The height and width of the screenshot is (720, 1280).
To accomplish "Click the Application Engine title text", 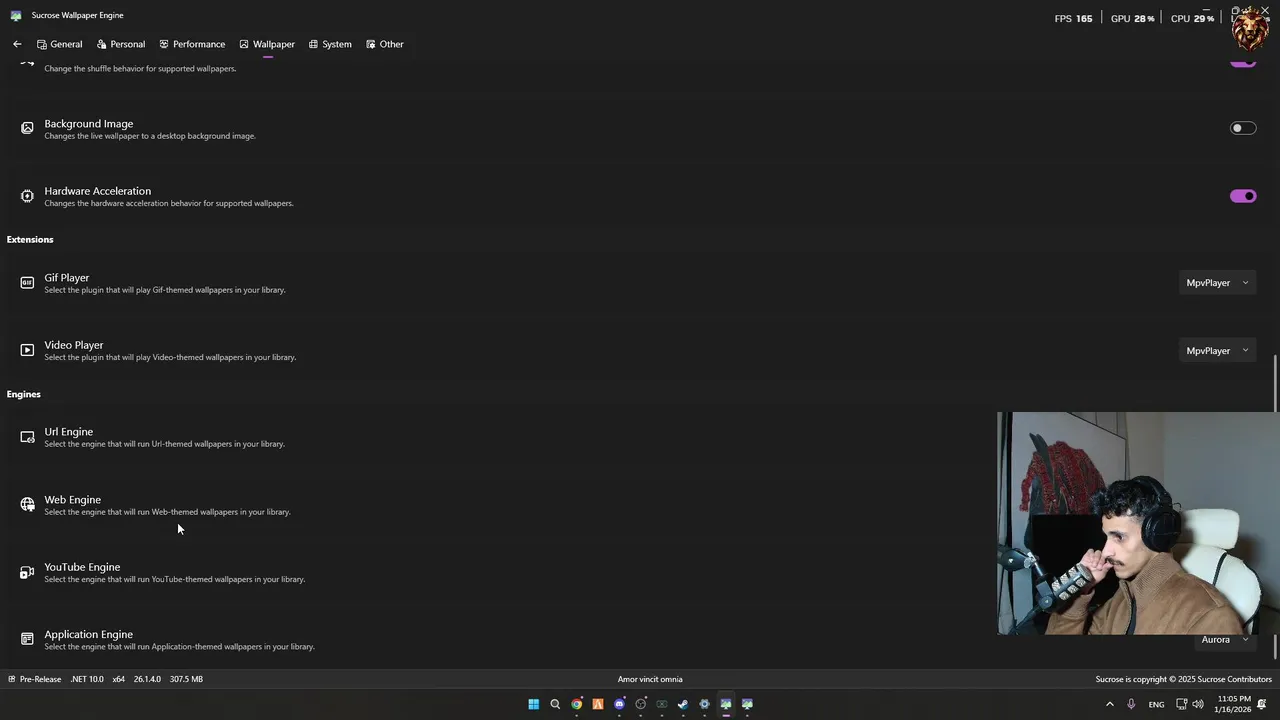I will (88, 634).
